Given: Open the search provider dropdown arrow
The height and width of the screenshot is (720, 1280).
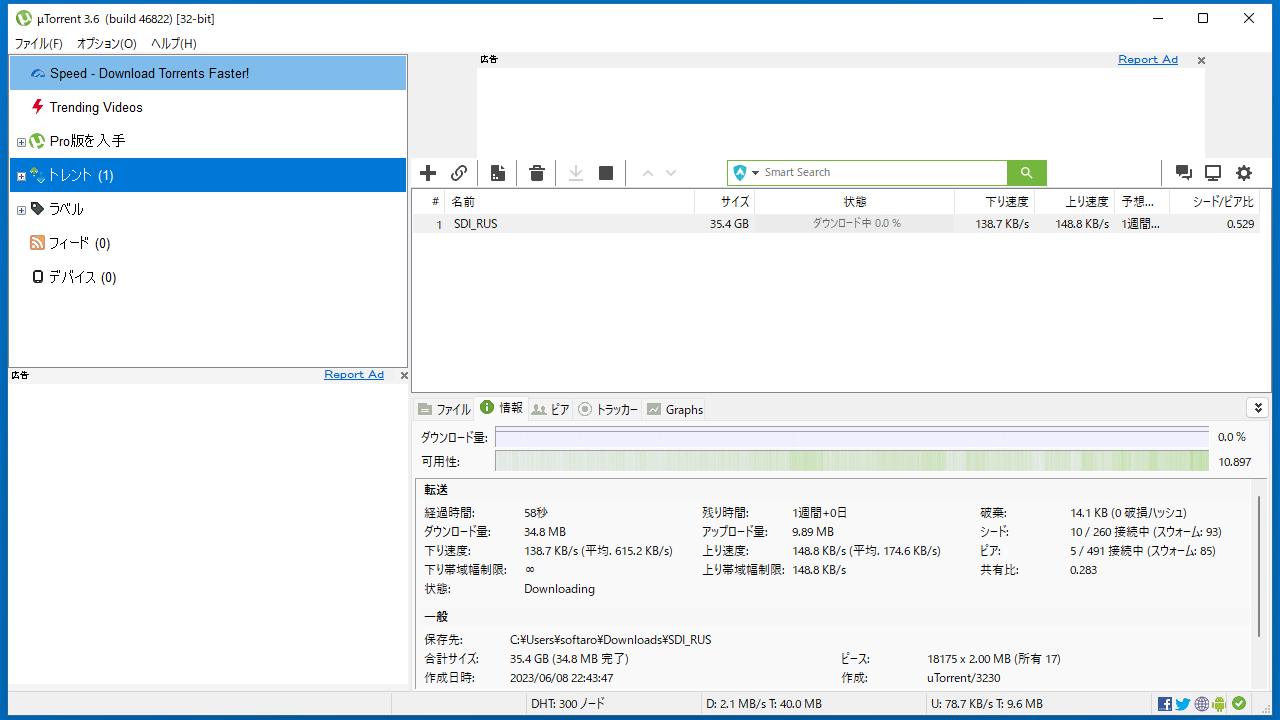Looking at the screenshot, I should [x=756, y=173].
